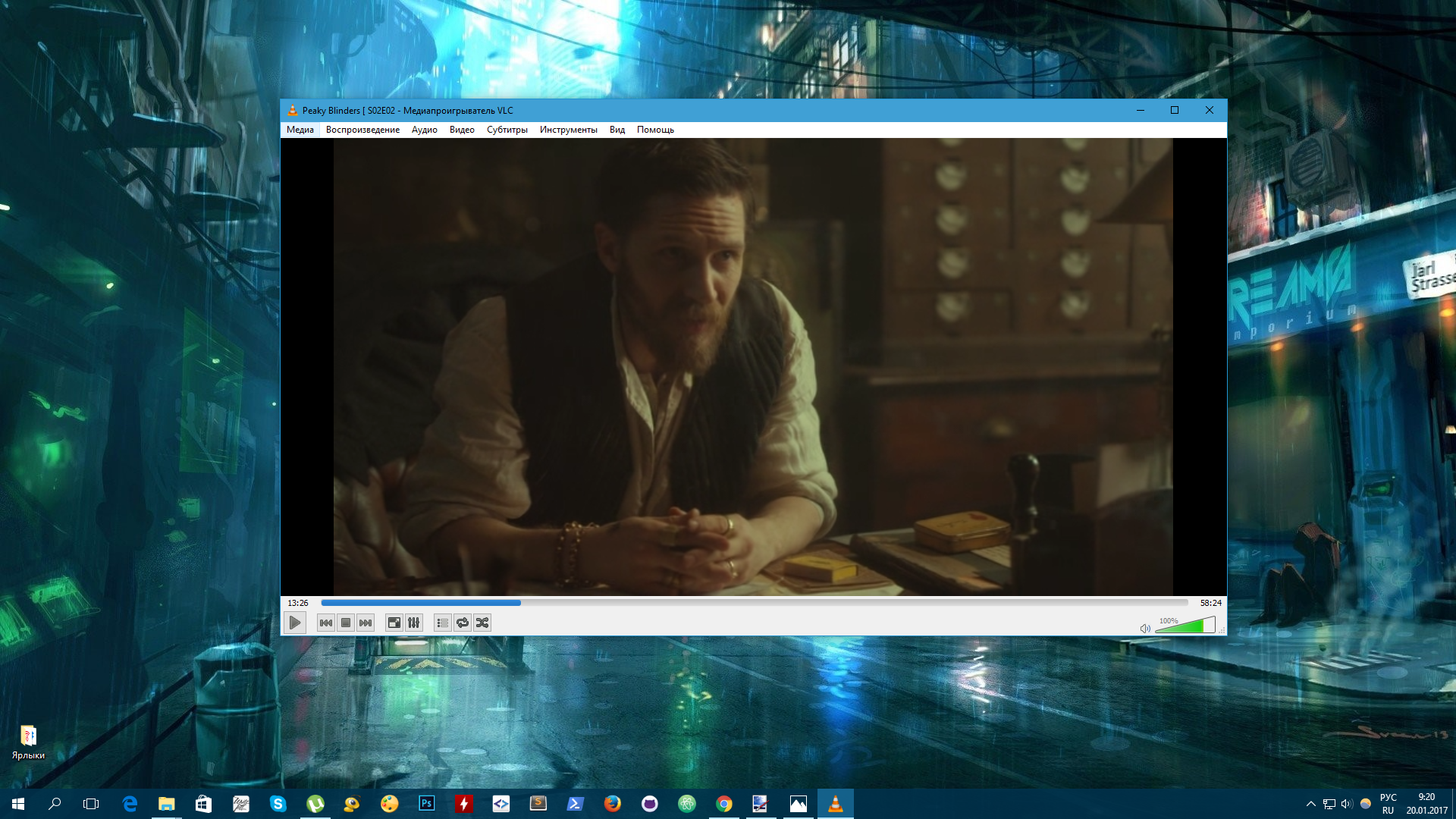The width and height of the screenshot is (1456, 819).
Task: Switch input language РУС indicator
Action: click(x=1389, y=804)
